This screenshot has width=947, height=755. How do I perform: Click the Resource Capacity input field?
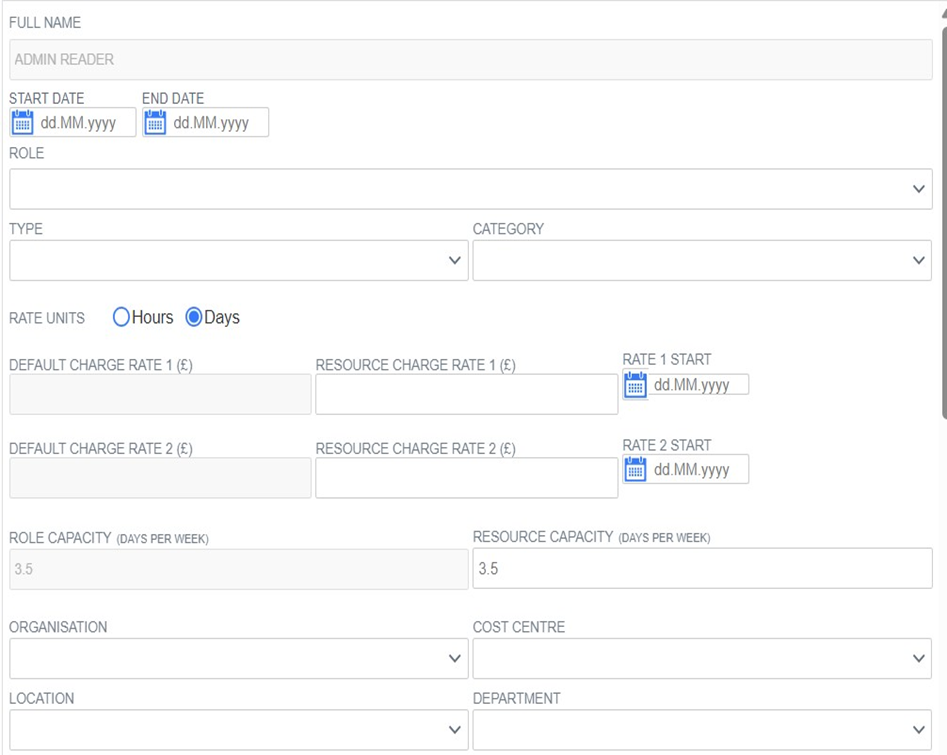(x=702, y=568)
